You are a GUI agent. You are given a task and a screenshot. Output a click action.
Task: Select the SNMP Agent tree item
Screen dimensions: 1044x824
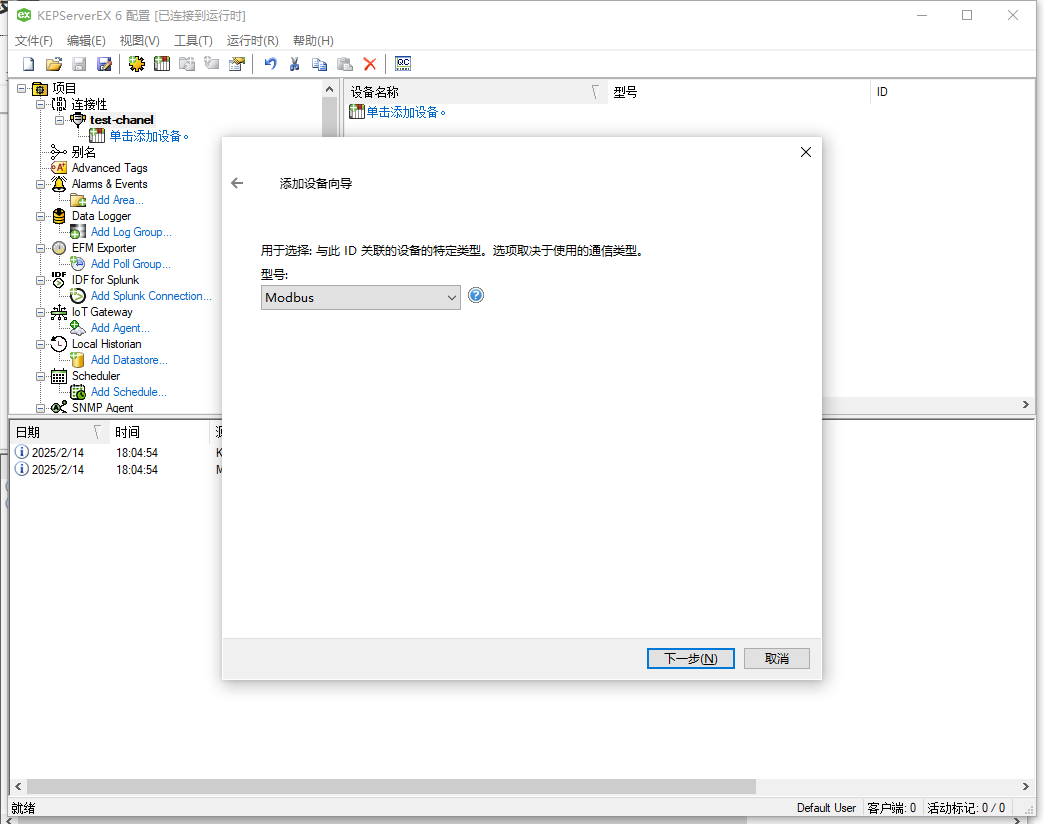point(103,407)
